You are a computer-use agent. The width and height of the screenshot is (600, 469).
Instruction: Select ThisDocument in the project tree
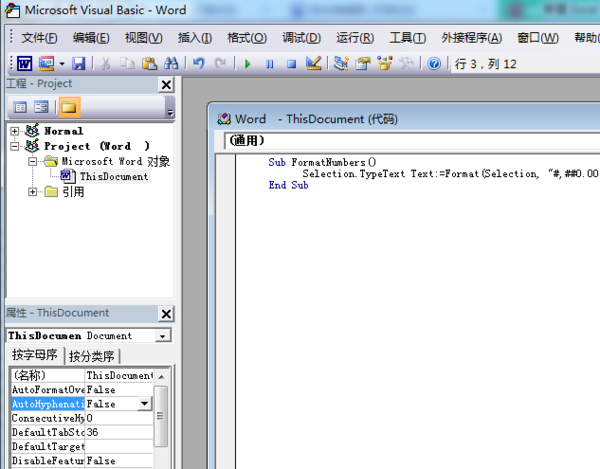click(114, 177)
